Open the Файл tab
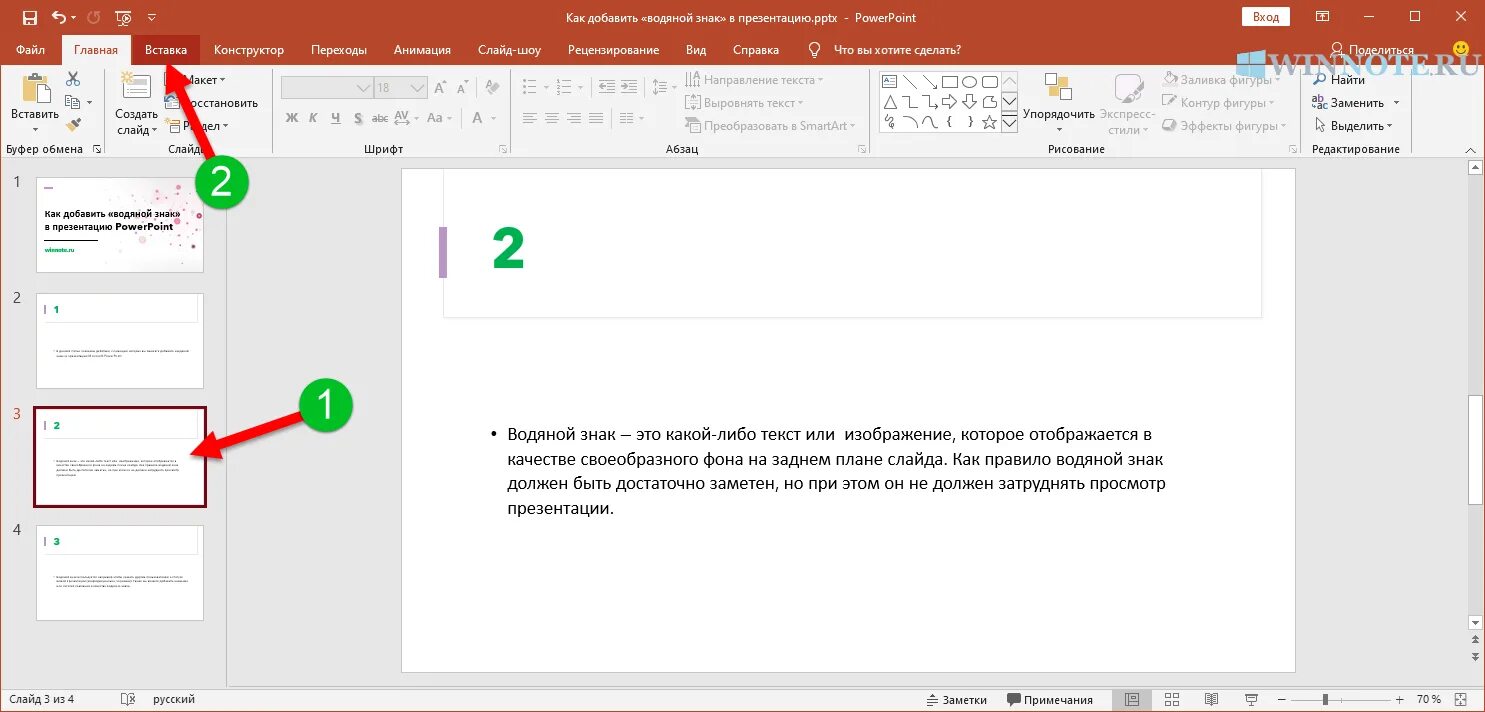Screen dimensions: 1485x712 pyautogui.click(x=30, y=50)
